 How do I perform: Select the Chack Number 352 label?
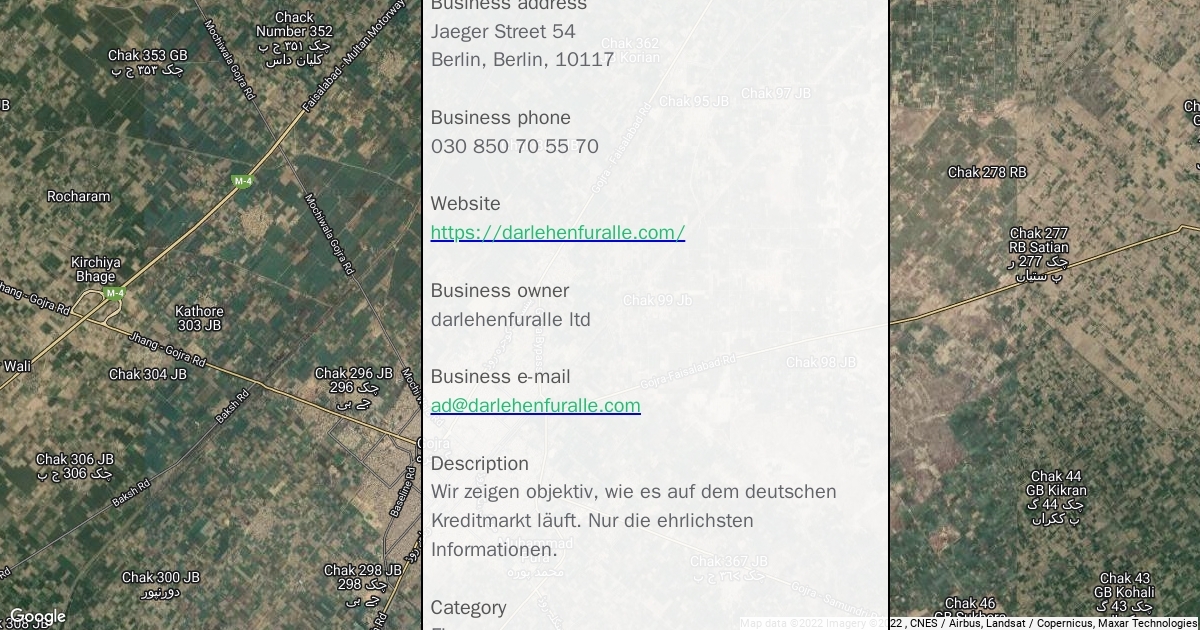coord(294,38)
